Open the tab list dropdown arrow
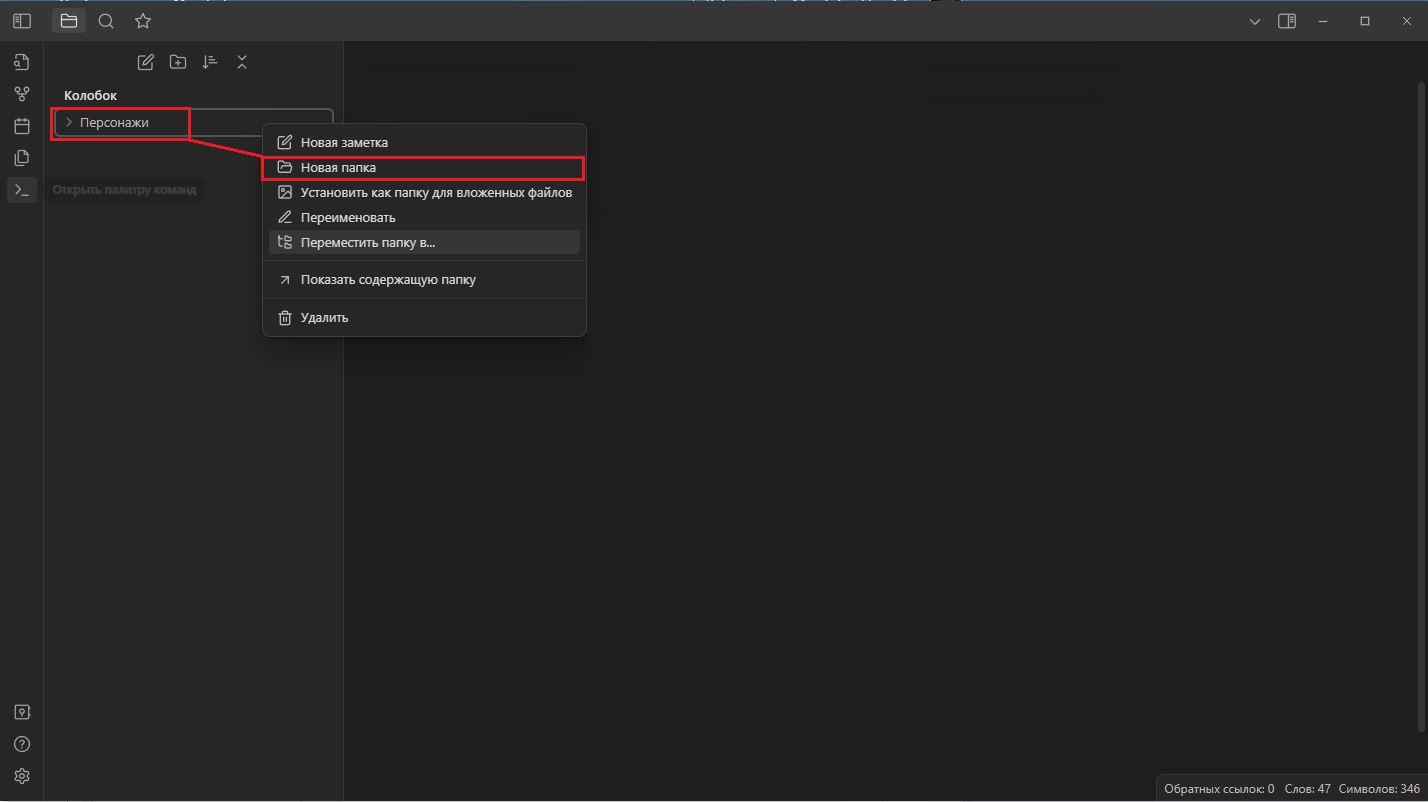 pos(1254,21)
